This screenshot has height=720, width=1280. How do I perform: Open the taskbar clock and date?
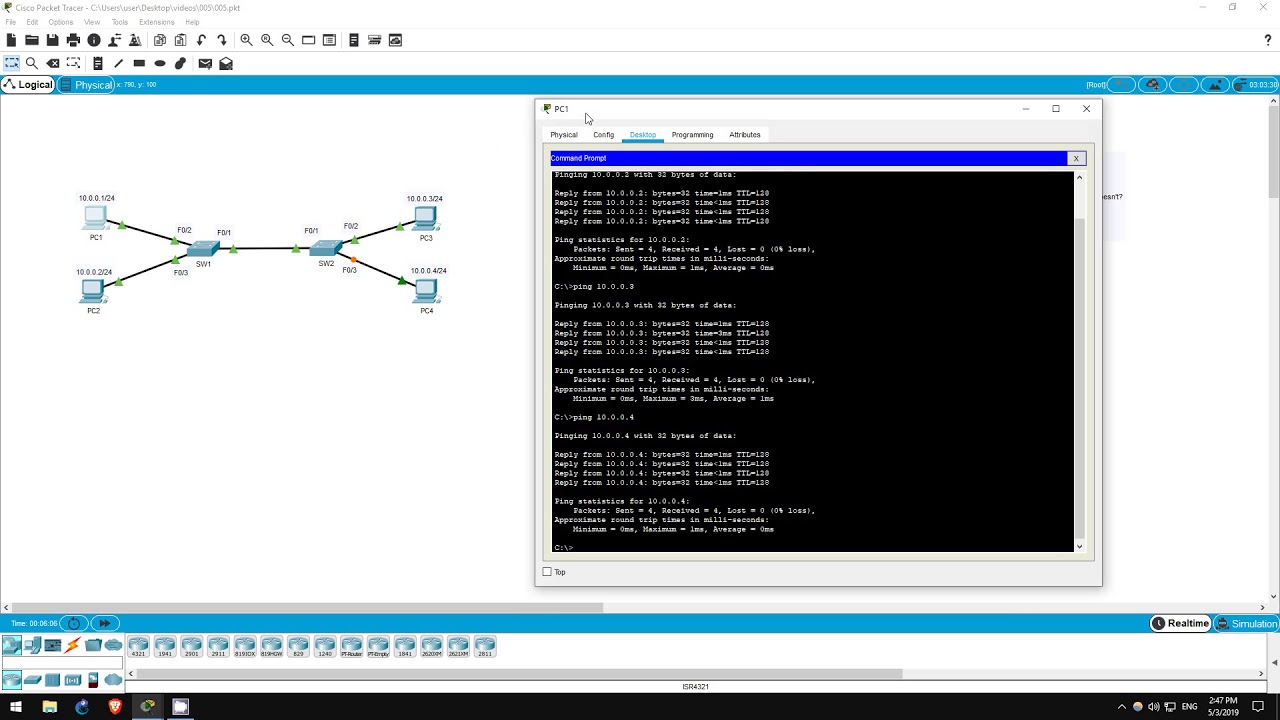(1222, 706)
